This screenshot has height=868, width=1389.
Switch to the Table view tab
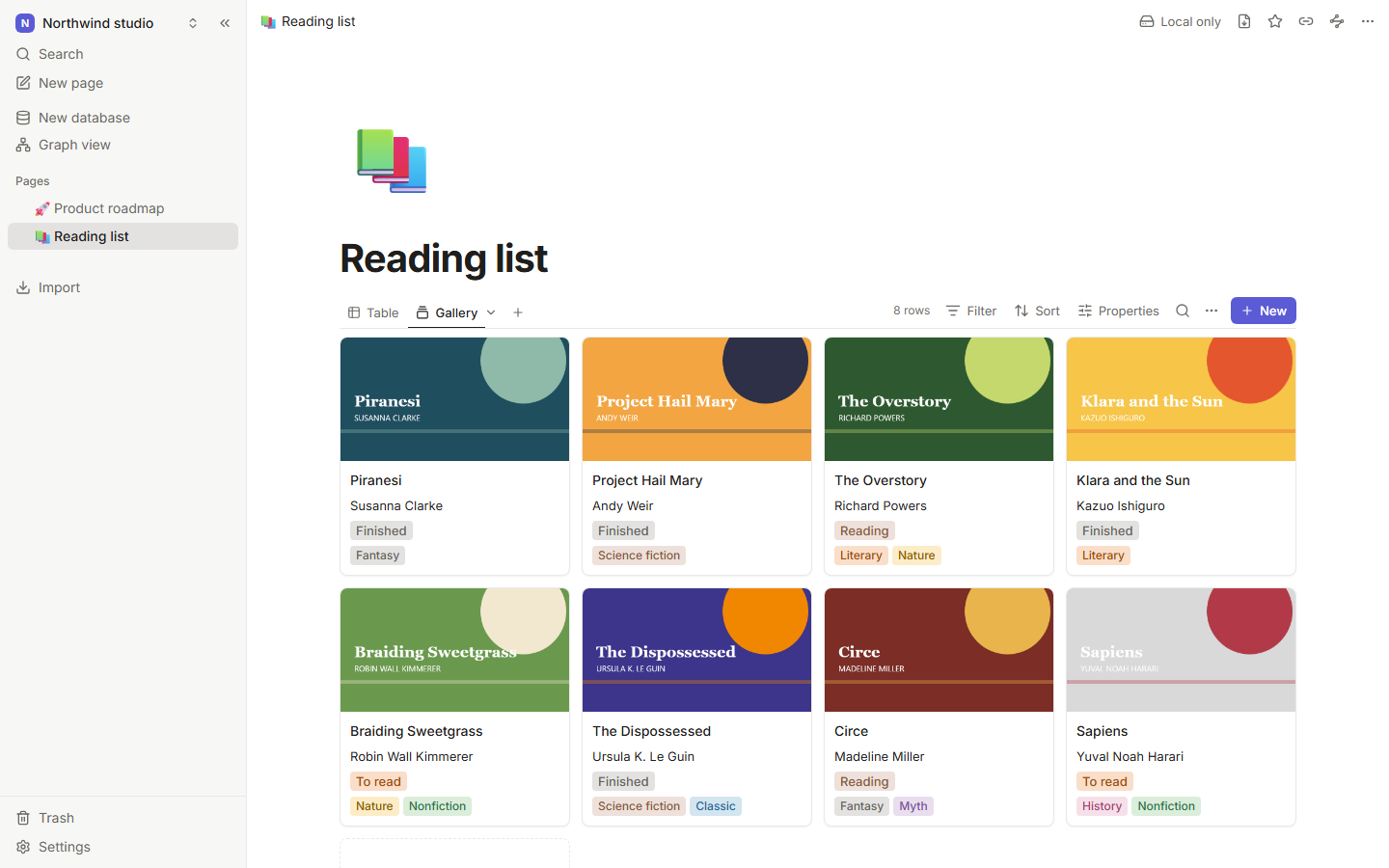373,312
